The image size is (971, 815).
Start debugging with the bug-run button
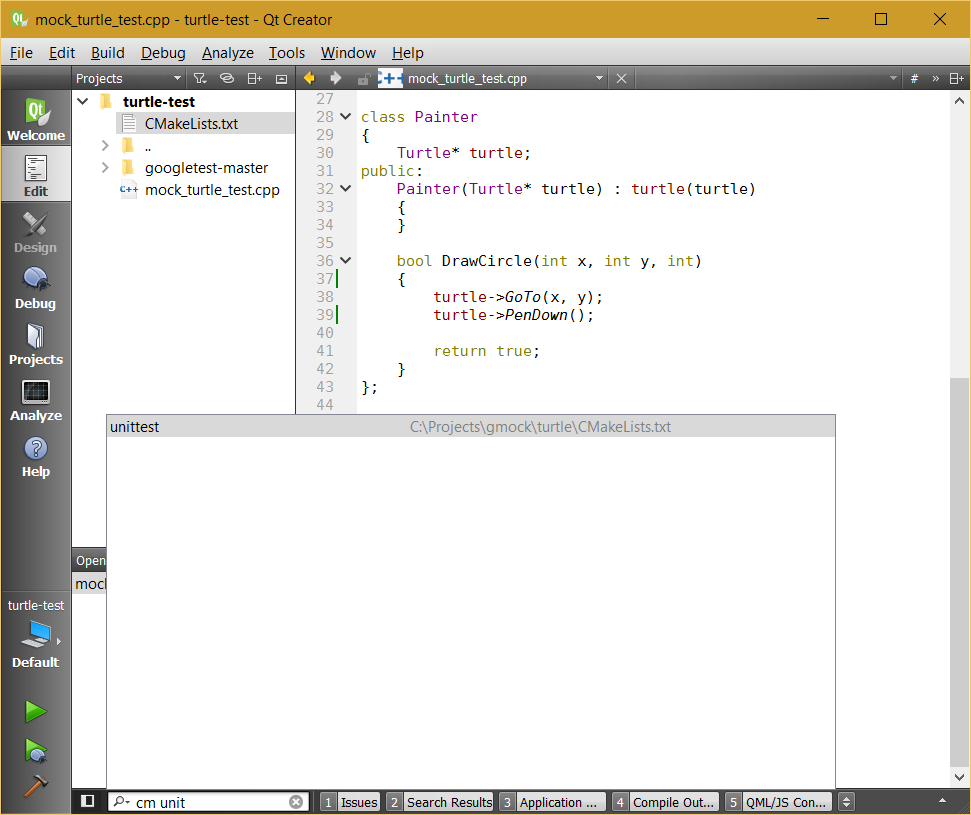pyautogui.click(x=35, y=750)
